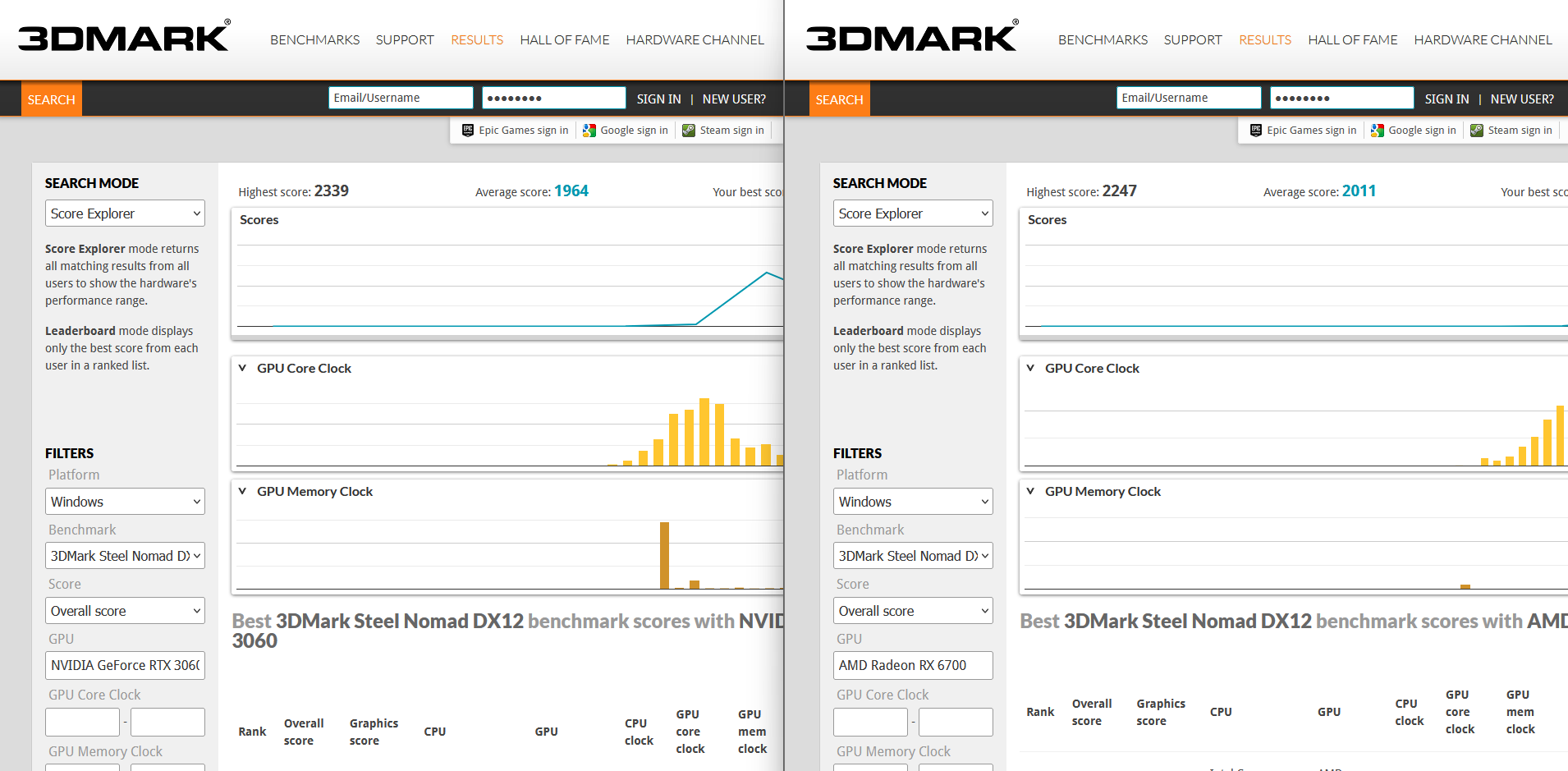The height and width of the screenshot is (771, 1568).
Task: Collapse GPU Core Clock chart, right window
Action: tap(1030, 368)
